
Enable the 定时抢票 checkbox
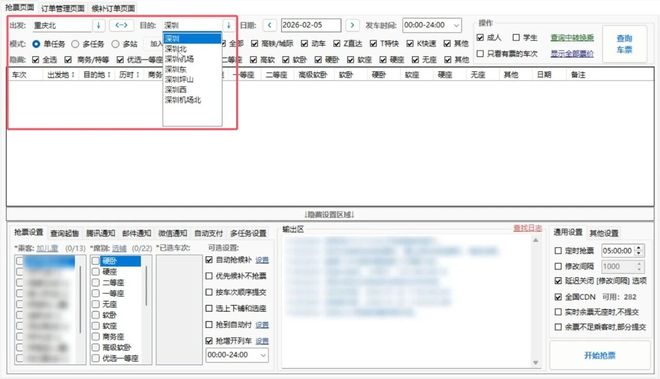click(558, 251)
